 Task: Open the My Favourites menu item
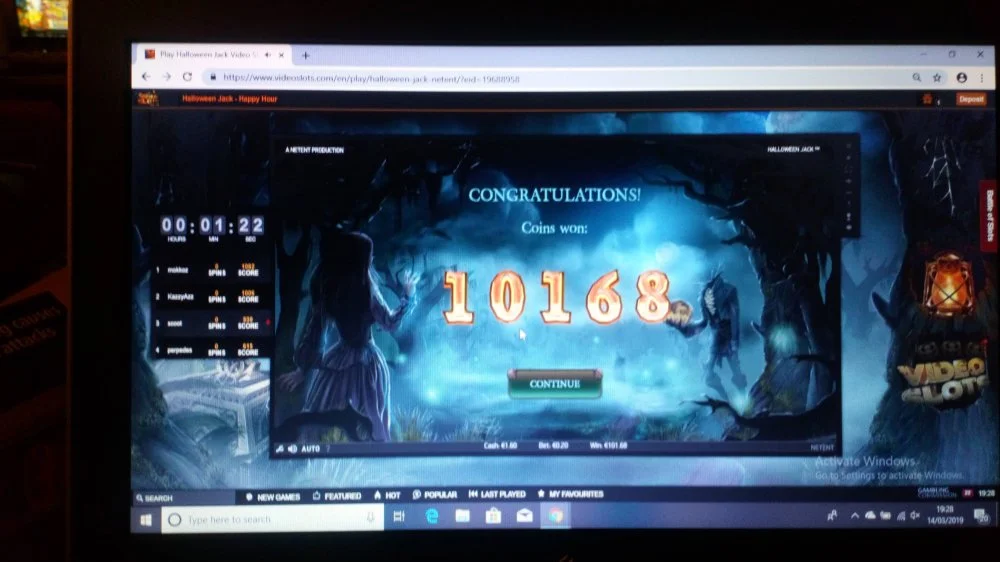pyautogui.click(x=570, y=494)
